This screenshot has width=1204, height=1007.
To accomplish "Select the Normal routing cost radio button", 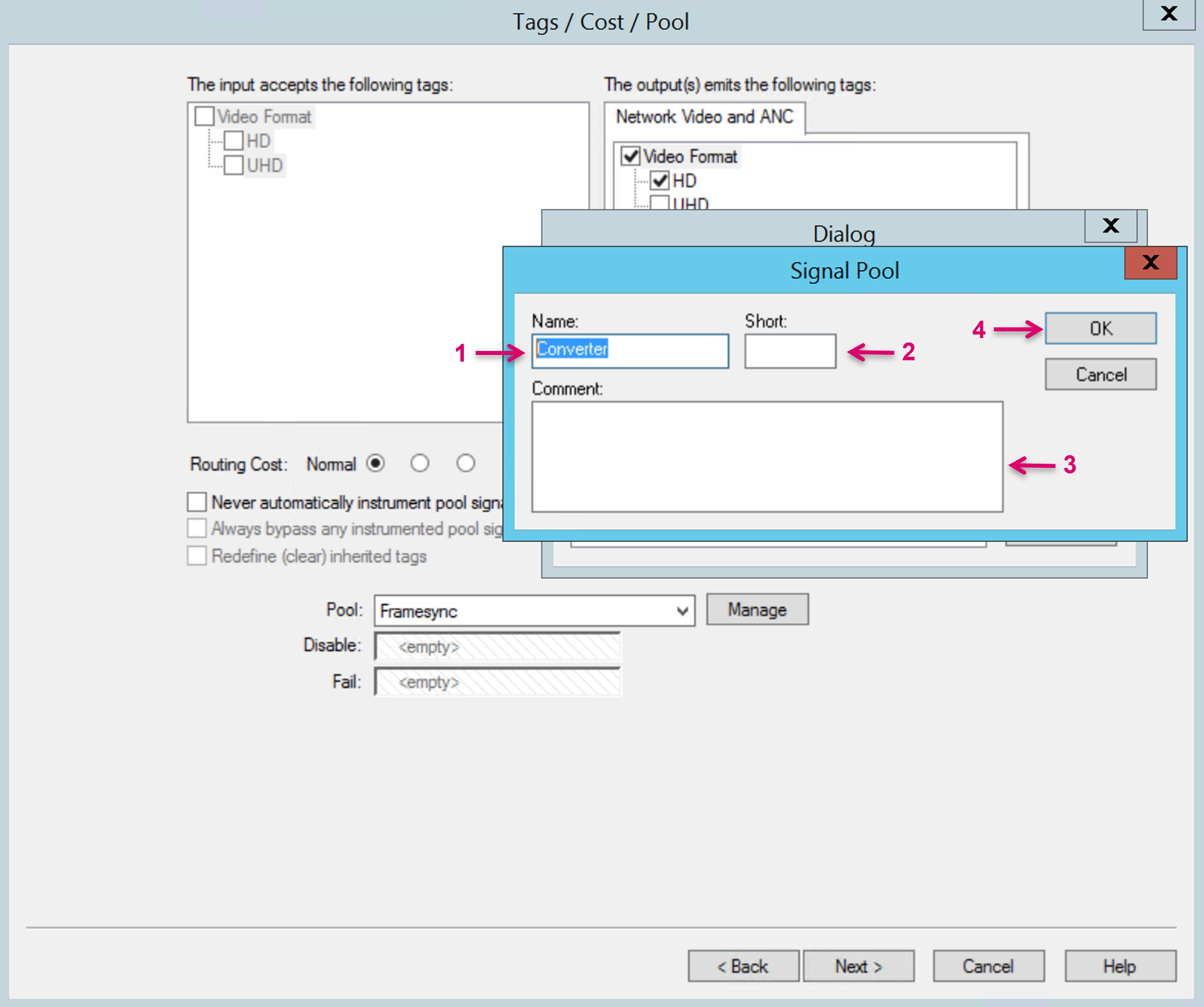I will pos(376,463).
